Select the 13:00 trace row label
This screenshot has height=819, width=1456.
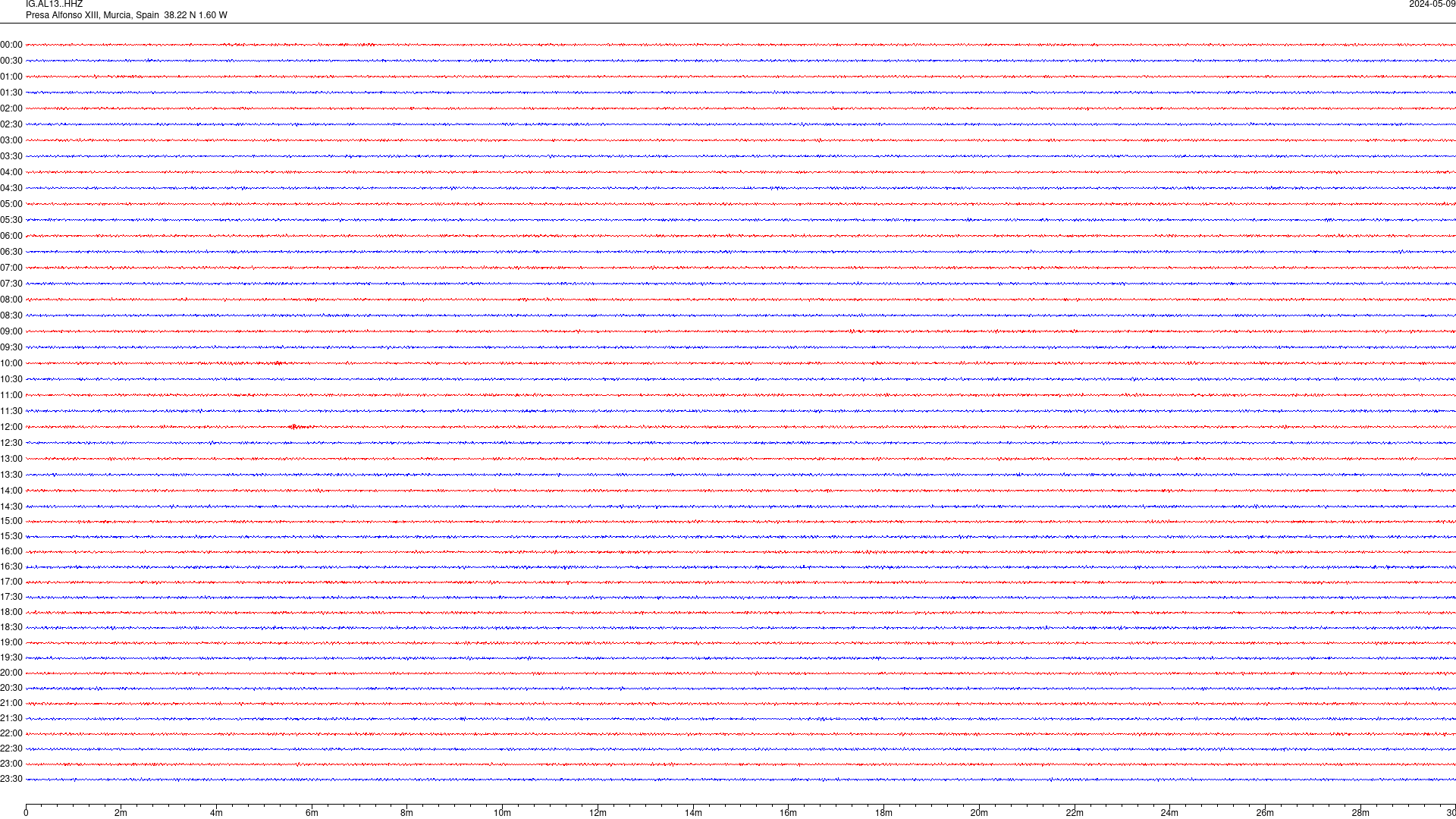point(11,459)
